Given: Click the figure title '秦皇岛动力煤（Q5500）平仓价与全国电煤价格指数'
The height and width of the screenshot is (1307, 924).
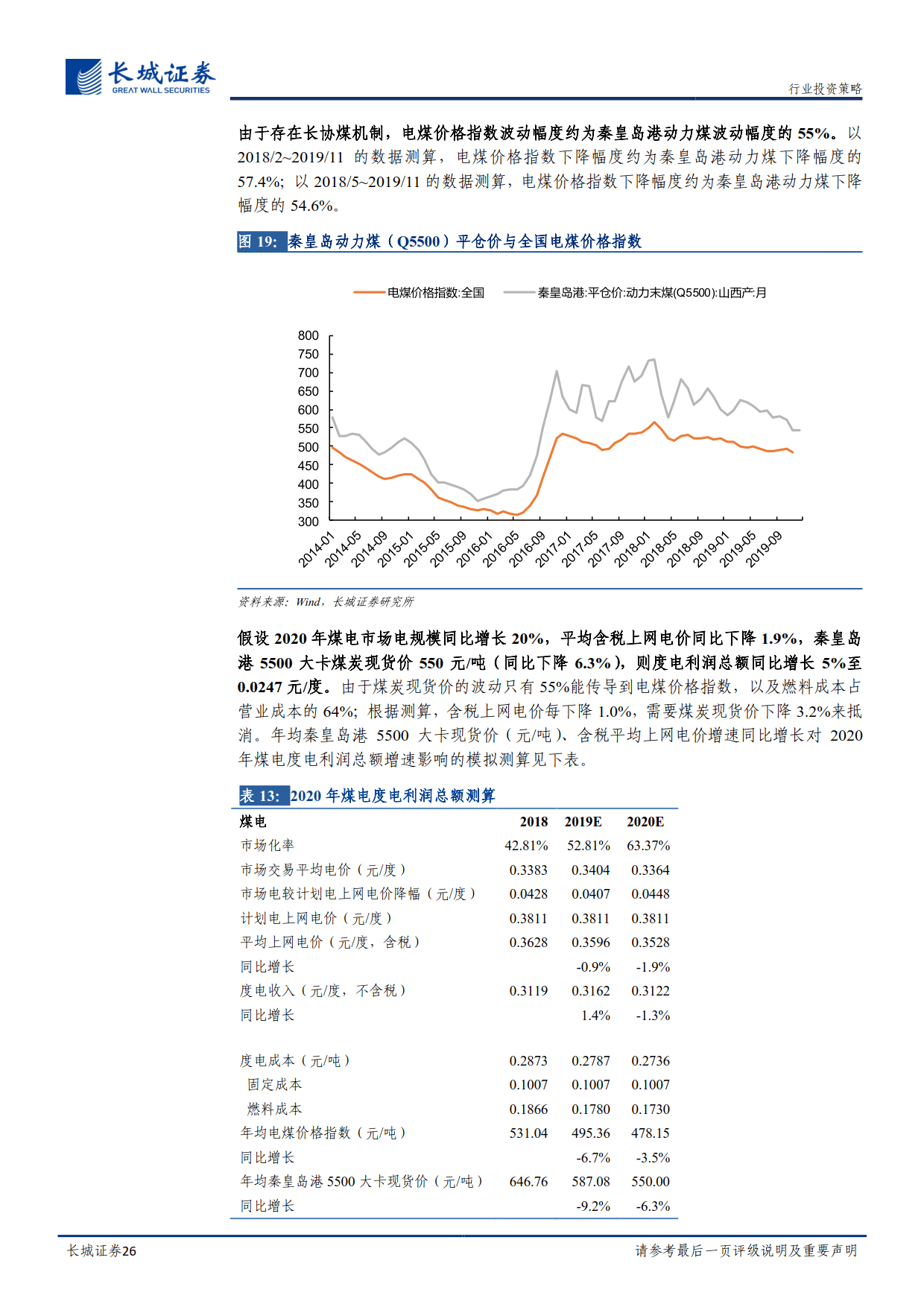Looking at the screenshot, I should coord(465,241).
